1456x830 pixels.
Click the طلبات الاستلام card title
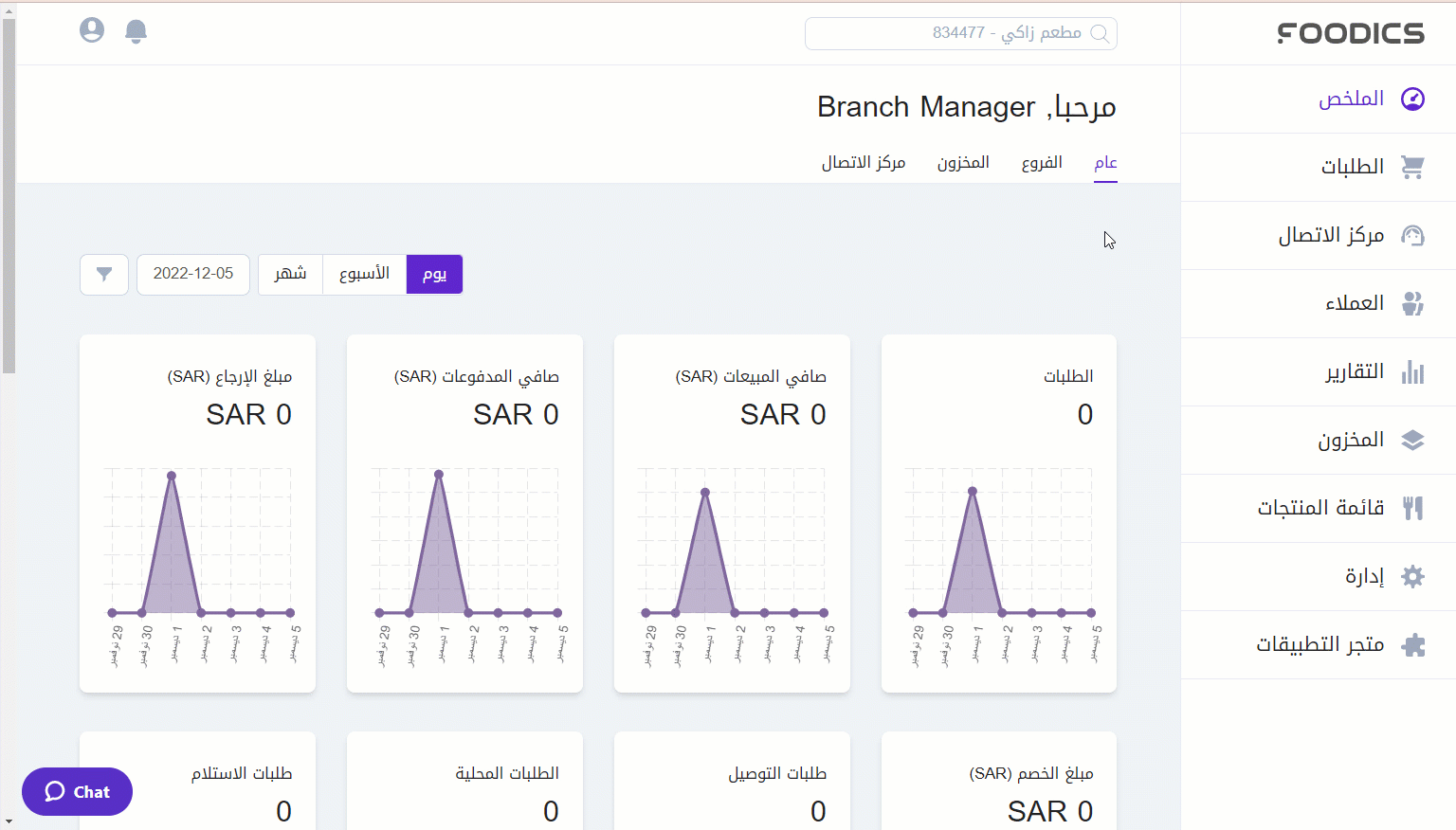[242, 773]
